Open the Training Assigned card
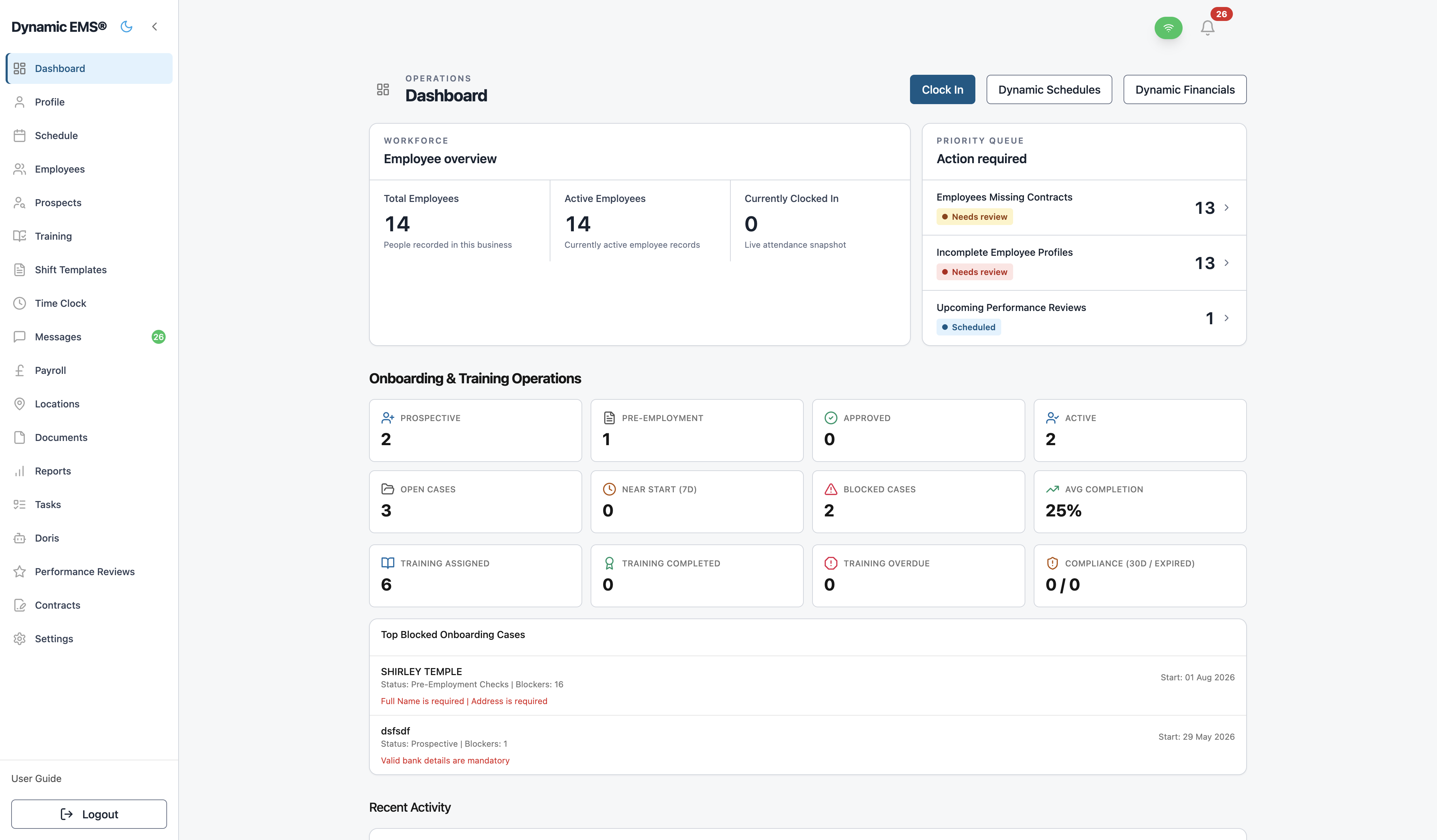 point(475,576)
